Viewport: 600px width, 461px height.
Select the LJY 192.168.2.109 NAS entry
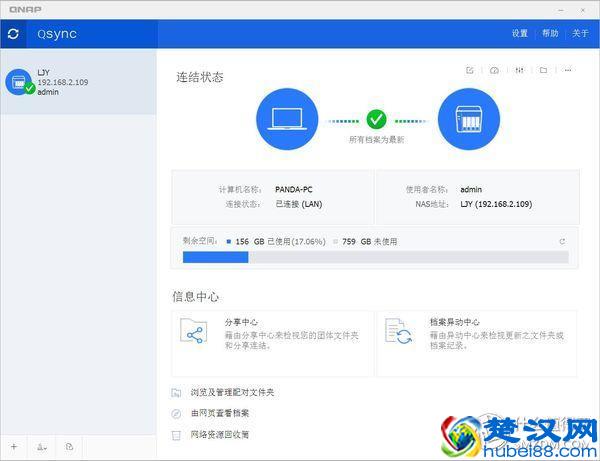click(x=78, y=82)
